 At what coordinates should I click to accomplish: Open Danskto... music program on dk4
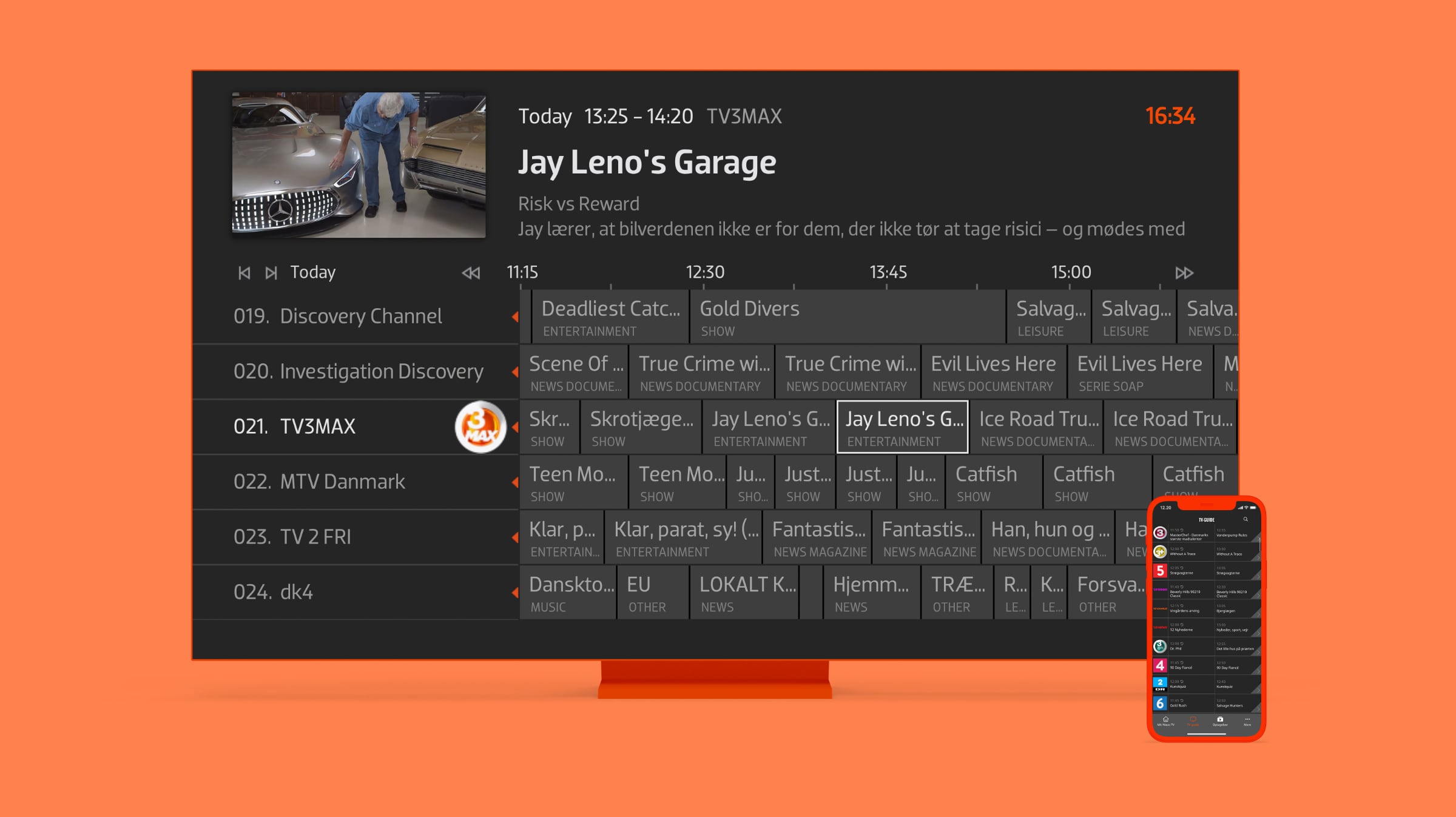[x=568, y=593]
